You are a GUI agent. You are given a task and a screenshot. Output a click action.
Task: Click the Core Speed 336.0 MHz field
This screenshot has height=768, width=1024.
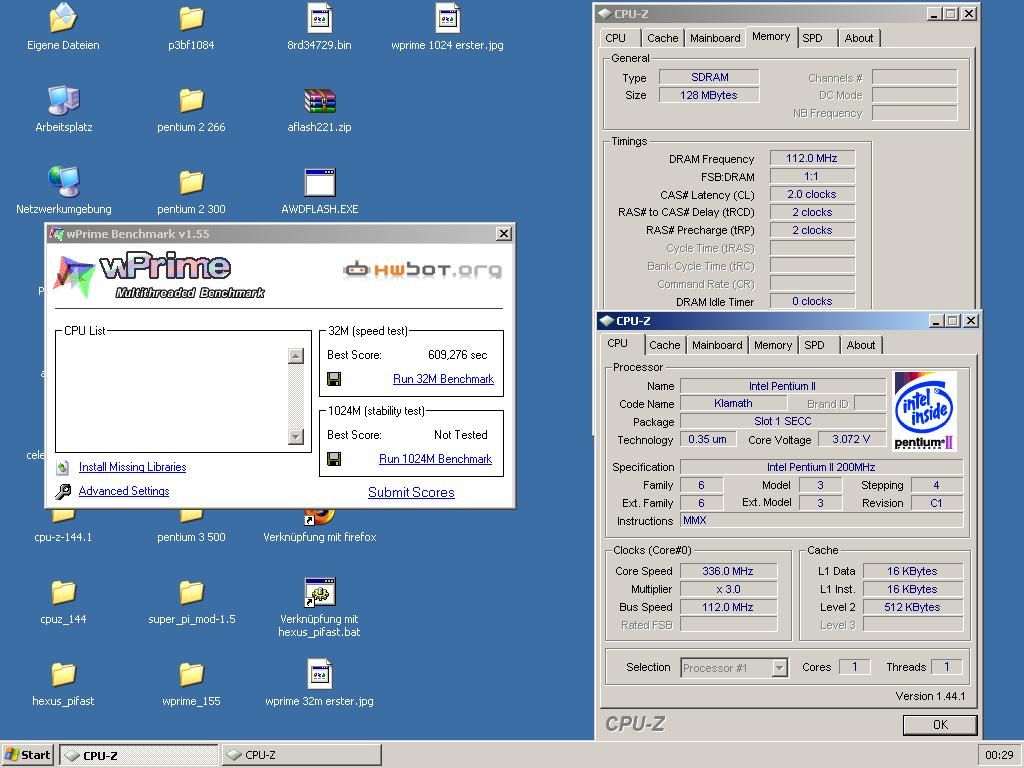pos(728,571)
